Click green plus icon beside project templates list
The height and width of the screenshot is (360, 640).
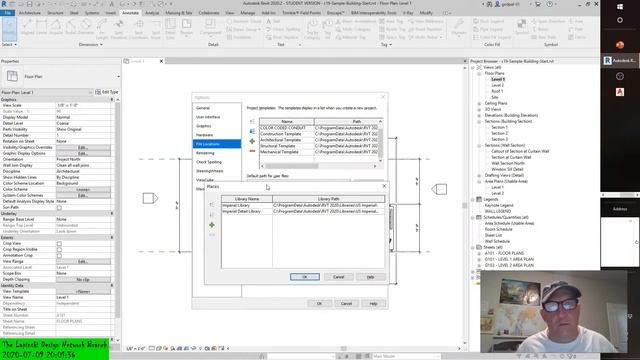[x=252, y=141]
